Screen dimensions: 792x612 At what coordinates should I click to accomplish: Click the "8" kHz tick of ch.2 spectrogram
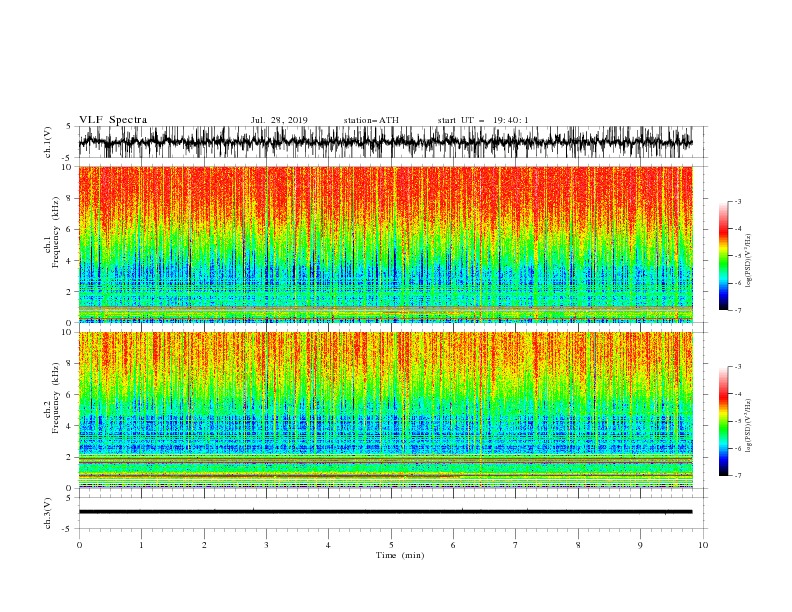[69, 364]
